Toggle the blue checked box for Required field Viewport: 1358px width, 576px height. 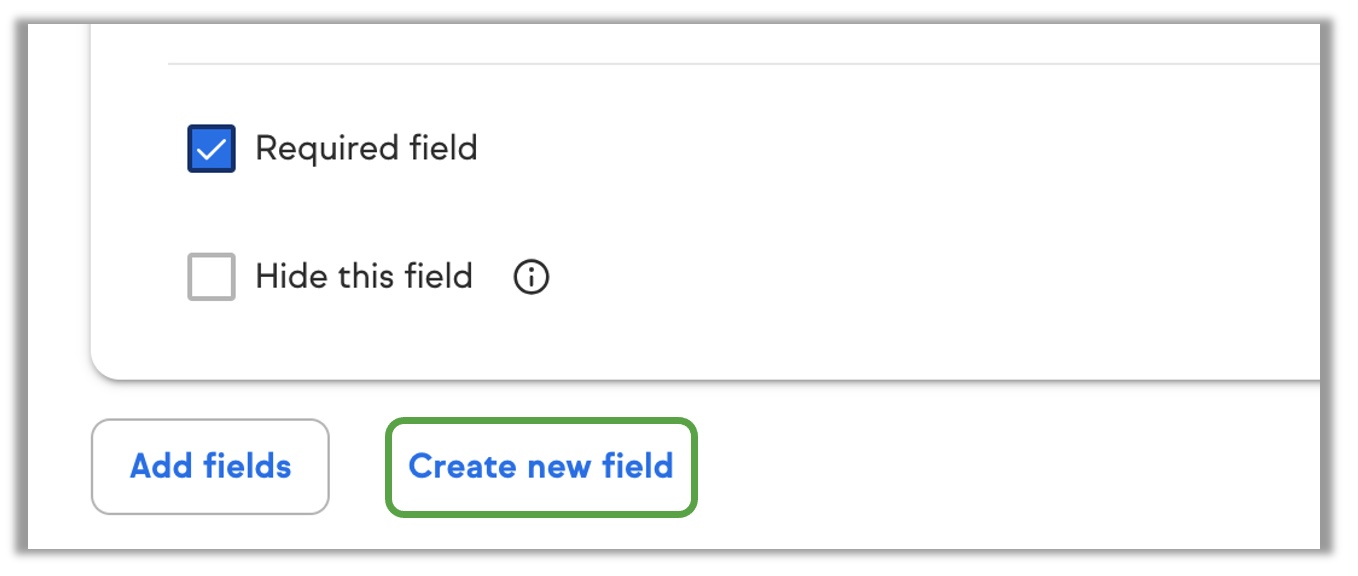(x=211, y=149)
